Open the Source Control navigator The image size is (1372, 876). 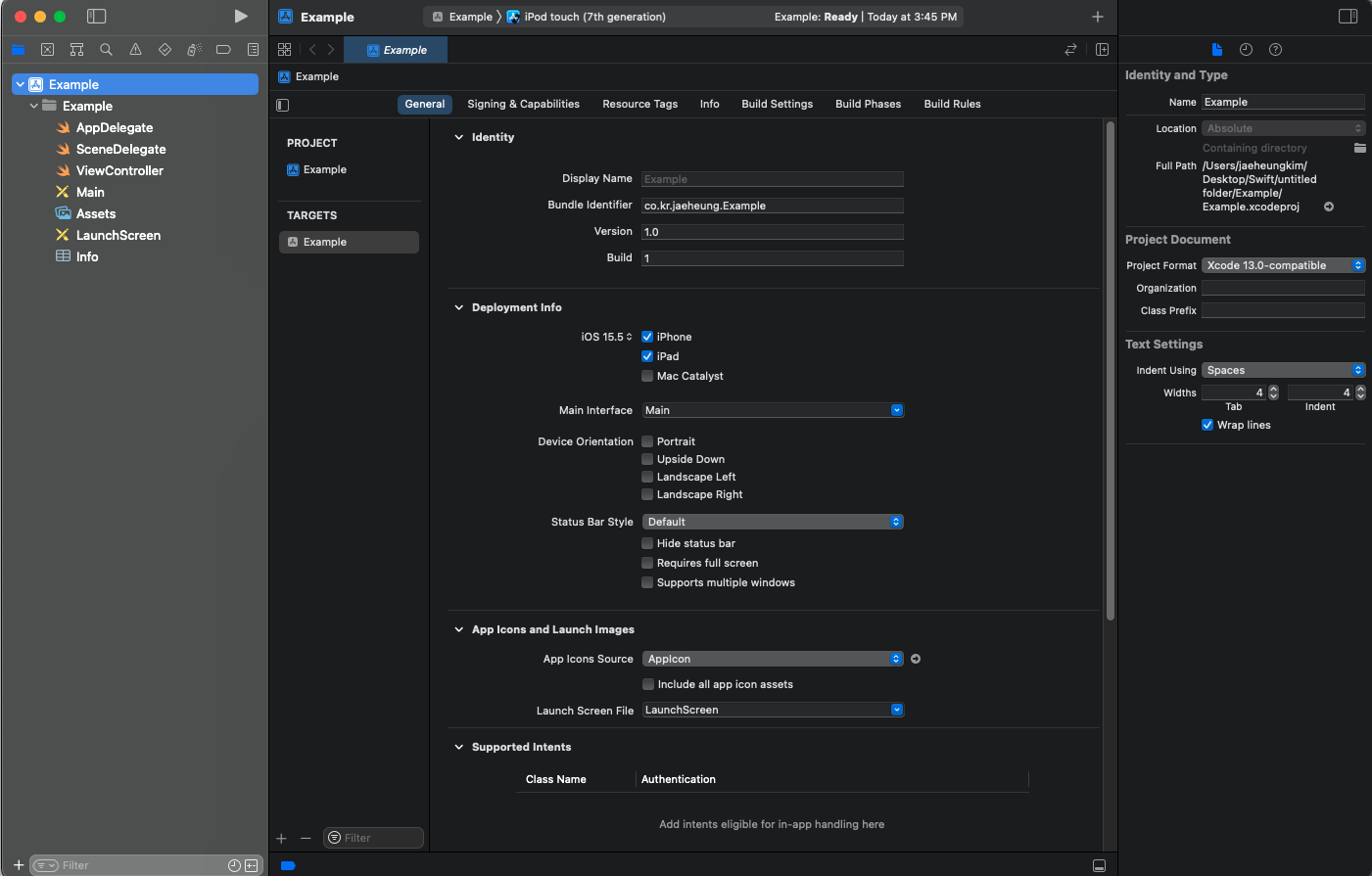click(x=47, y=49)
